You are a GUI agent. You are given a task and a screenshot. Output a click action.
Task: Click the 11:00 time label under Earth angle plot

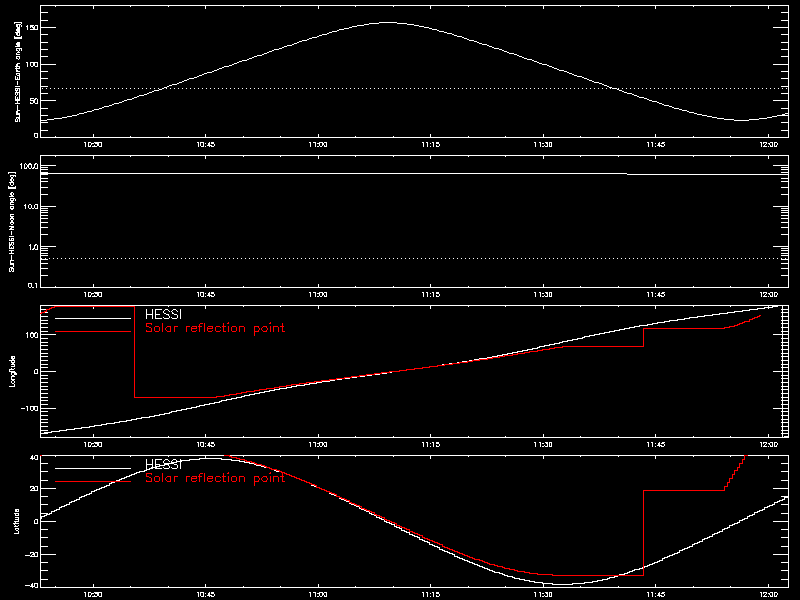pos(318,145)
